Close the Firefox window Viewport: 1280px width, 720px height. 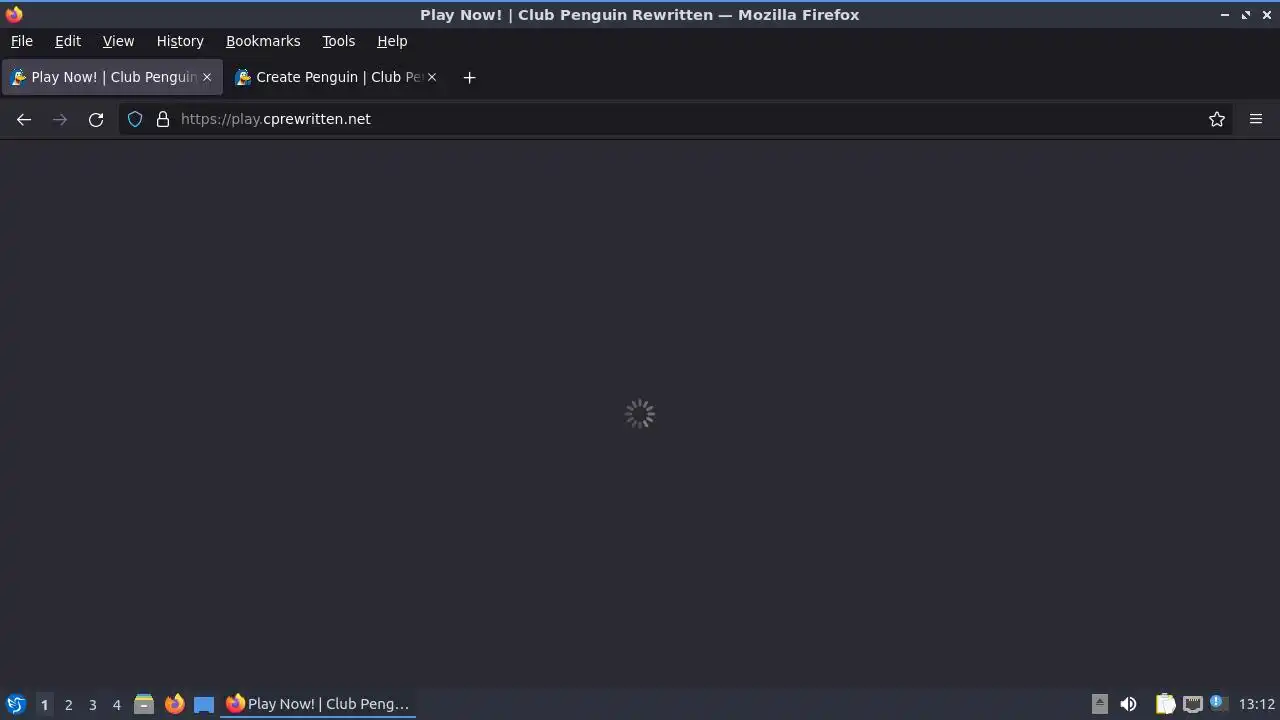coord(1266,15)
